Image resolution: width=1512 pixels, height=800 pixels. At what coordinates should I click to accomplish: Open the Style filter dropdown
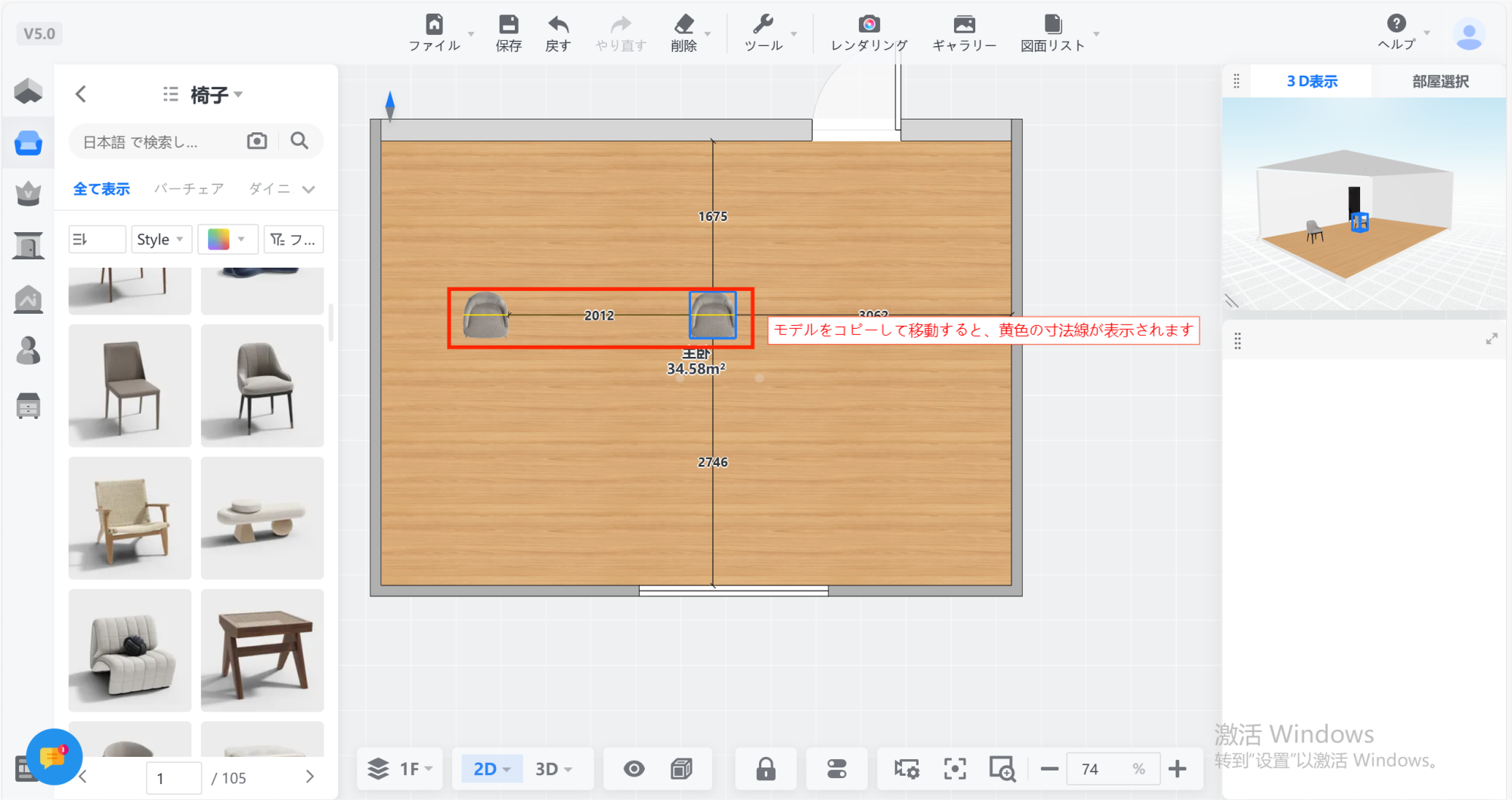pyautogui.click(x=161, y=240)
